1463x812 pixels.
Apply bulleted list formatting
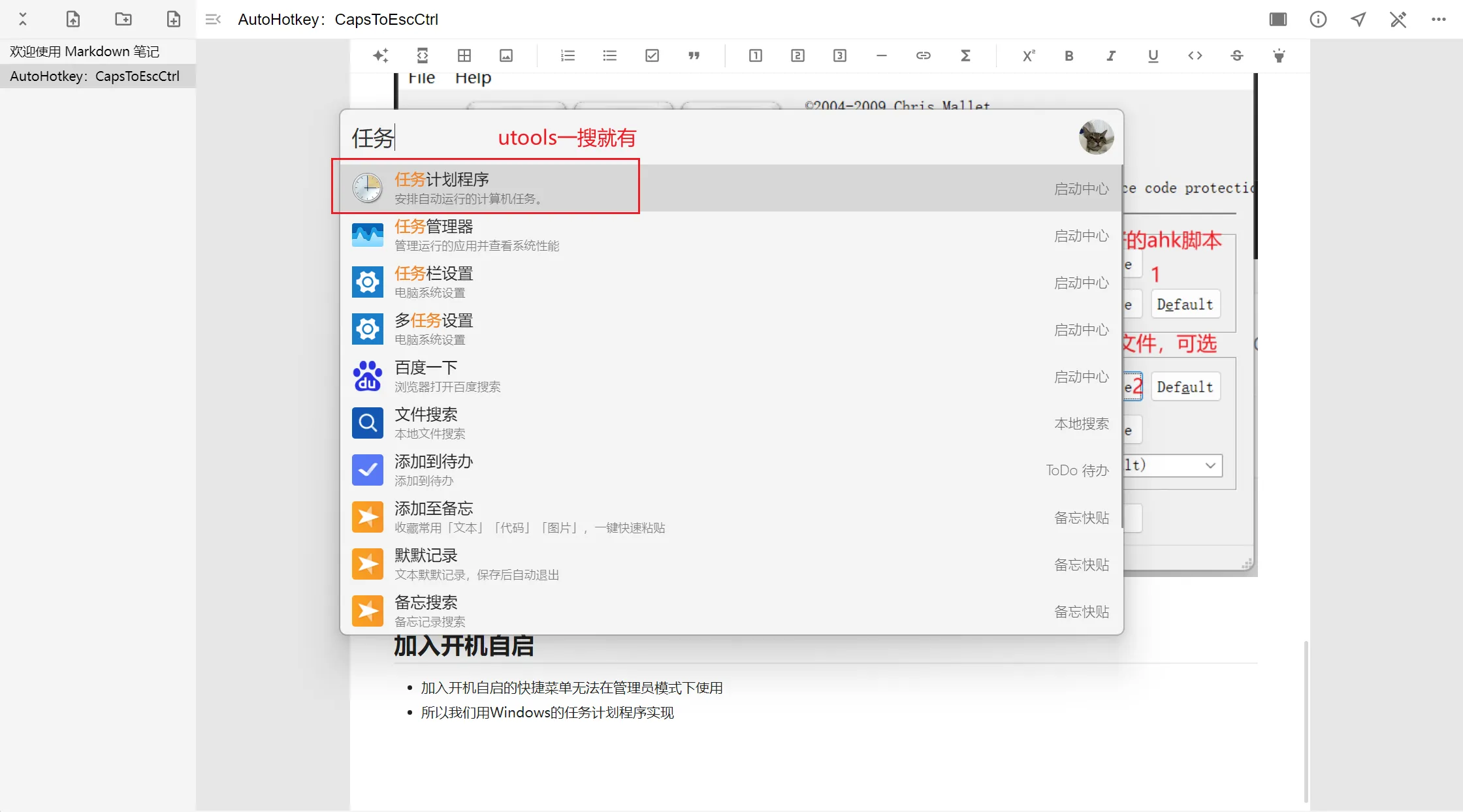(x=610, y=55)
